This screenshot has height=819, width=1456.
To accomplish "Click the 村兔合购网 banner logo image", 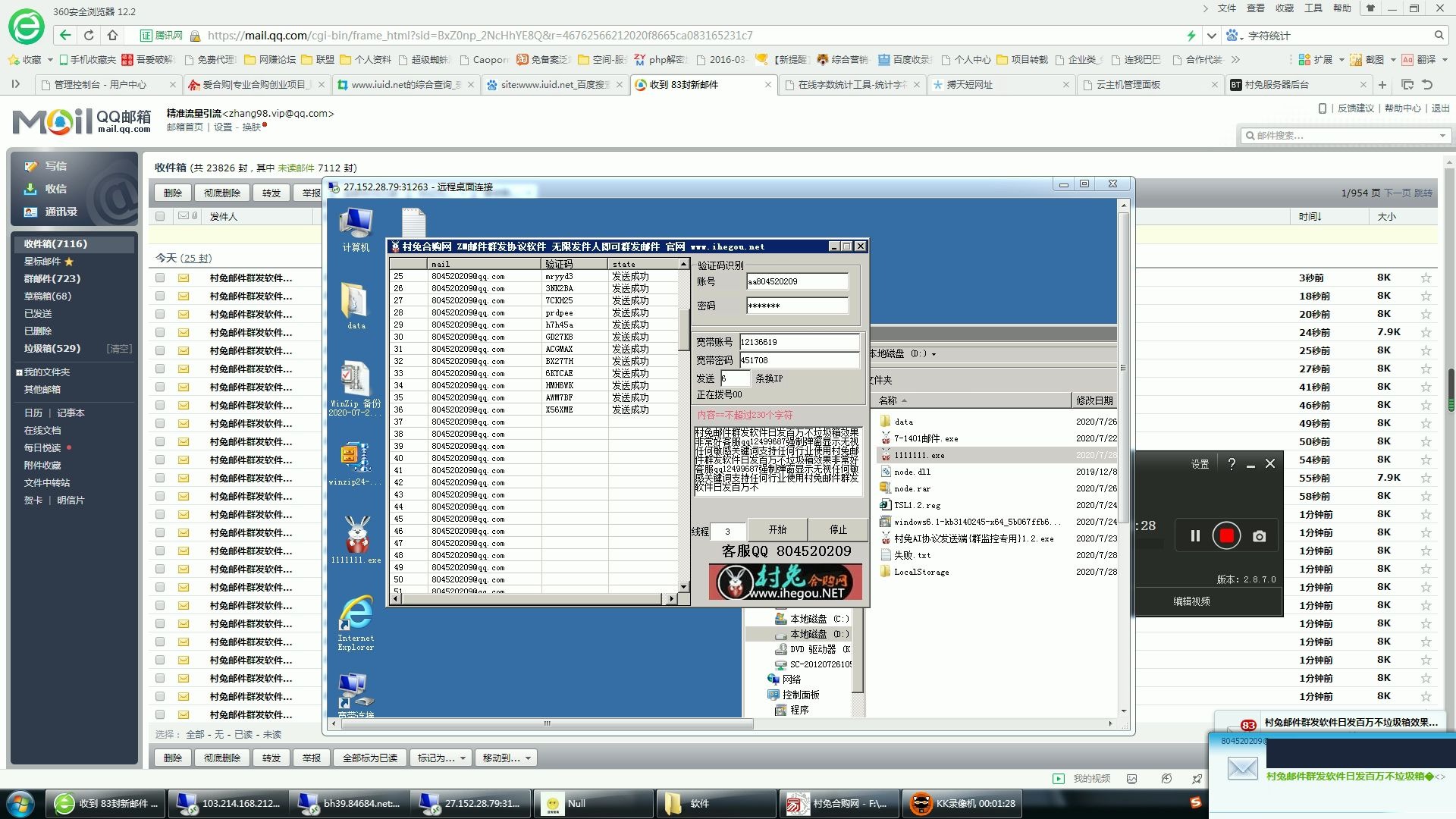I will (785, 582).
